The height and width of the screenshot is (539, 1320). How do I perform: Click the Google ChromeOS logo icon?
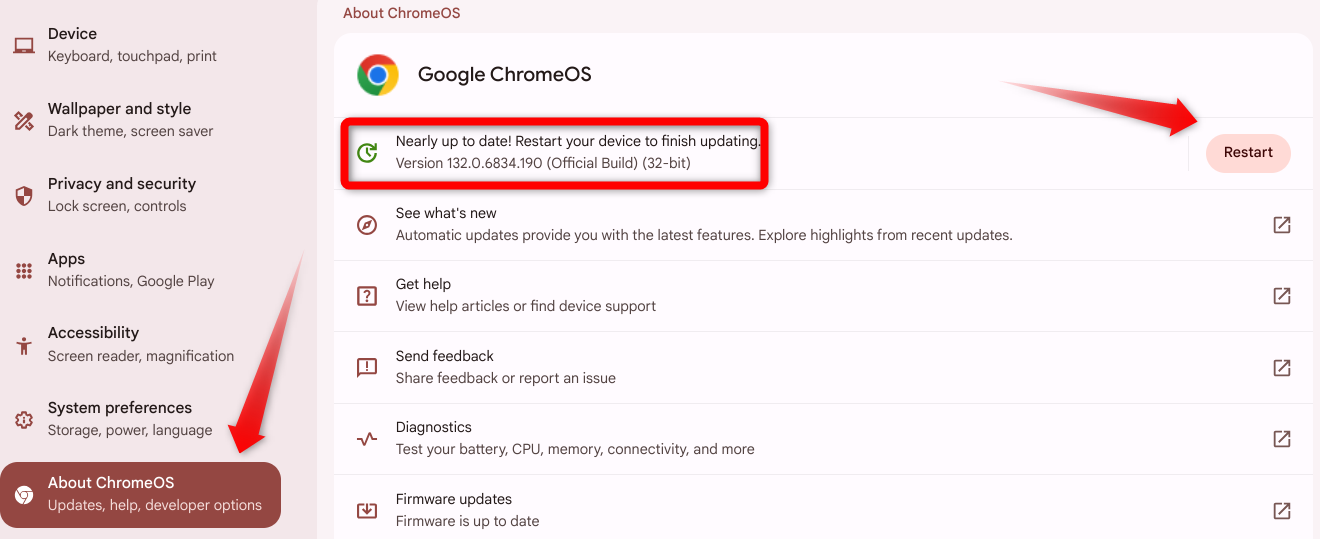point(378,75)
